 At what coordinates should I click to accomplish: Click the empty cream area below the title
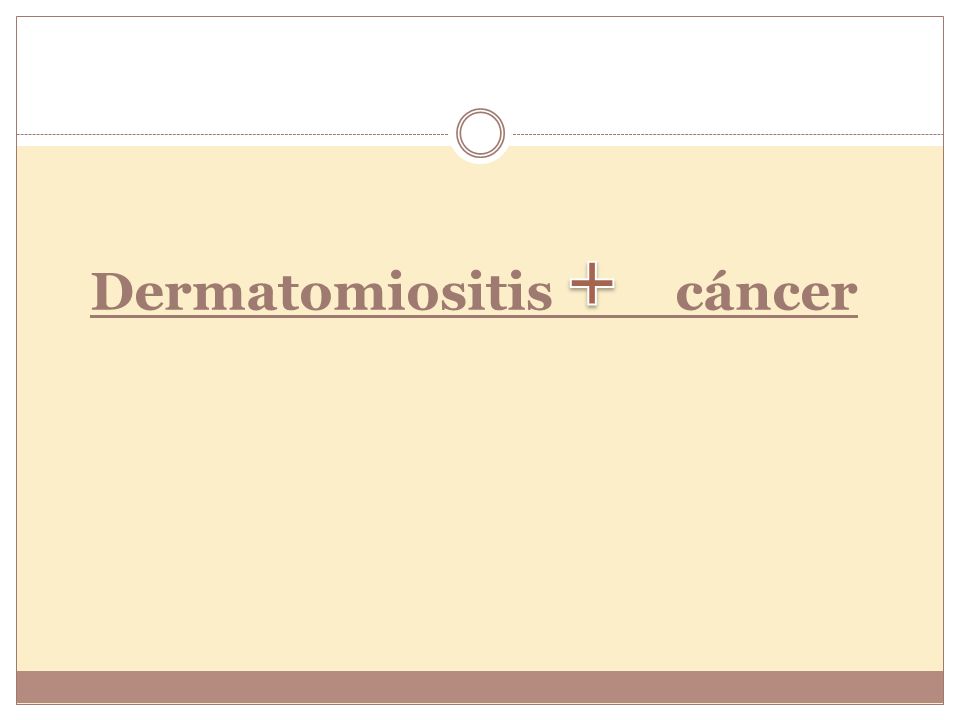(480, 490)
